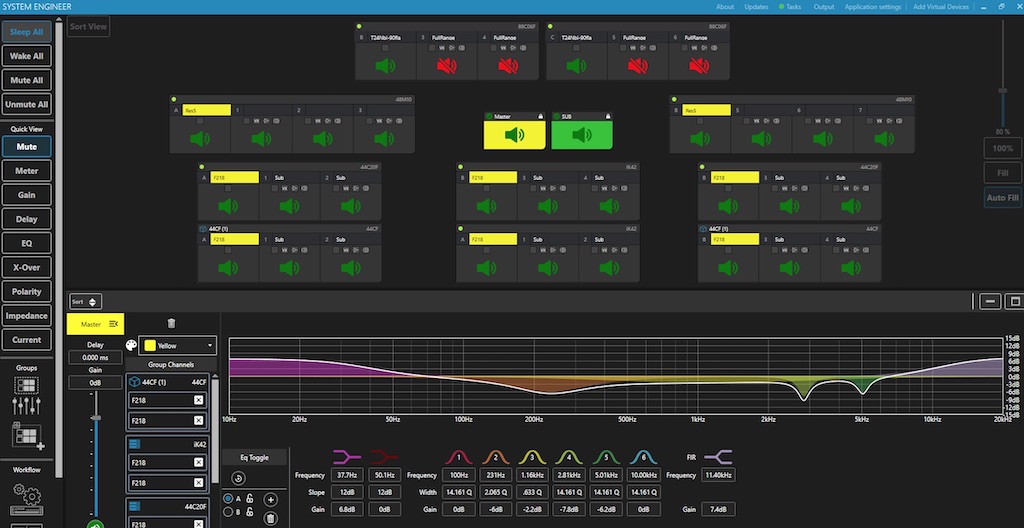The image size is (1024, 528).
Task: Select the purple high-pass crossover filter icon
Action: (347, 456)
